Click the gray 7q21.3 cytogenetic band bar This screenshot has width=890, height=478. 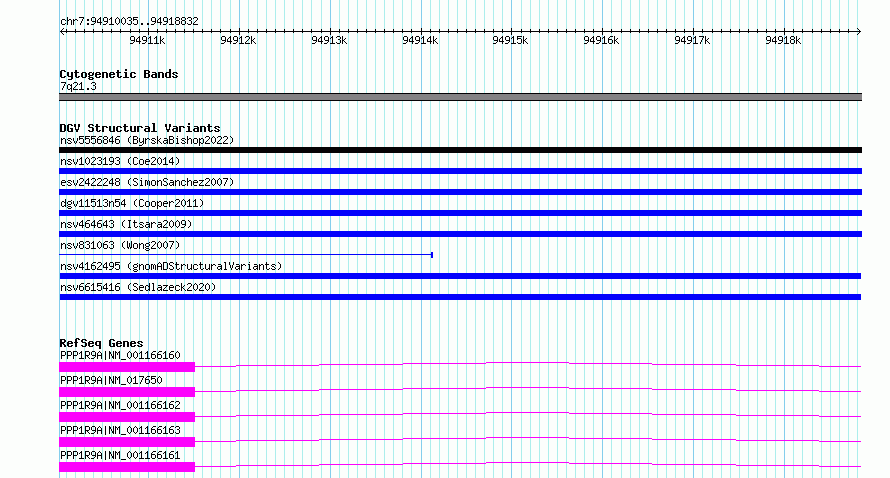tap(460, 97)
